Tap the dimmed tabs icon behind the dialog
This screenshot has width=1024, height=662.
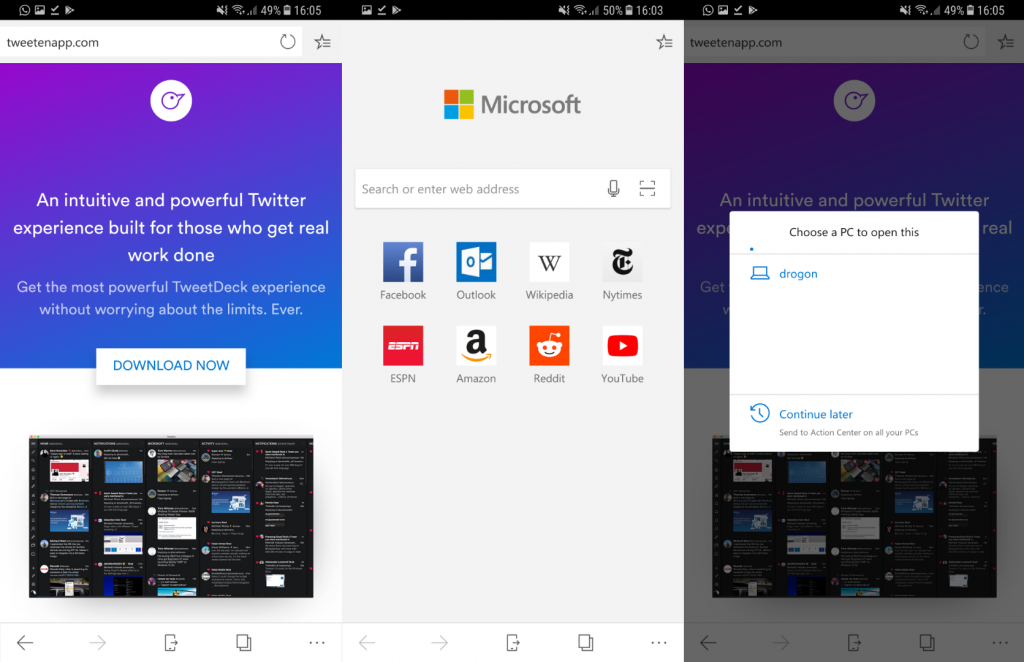(927, 643)
